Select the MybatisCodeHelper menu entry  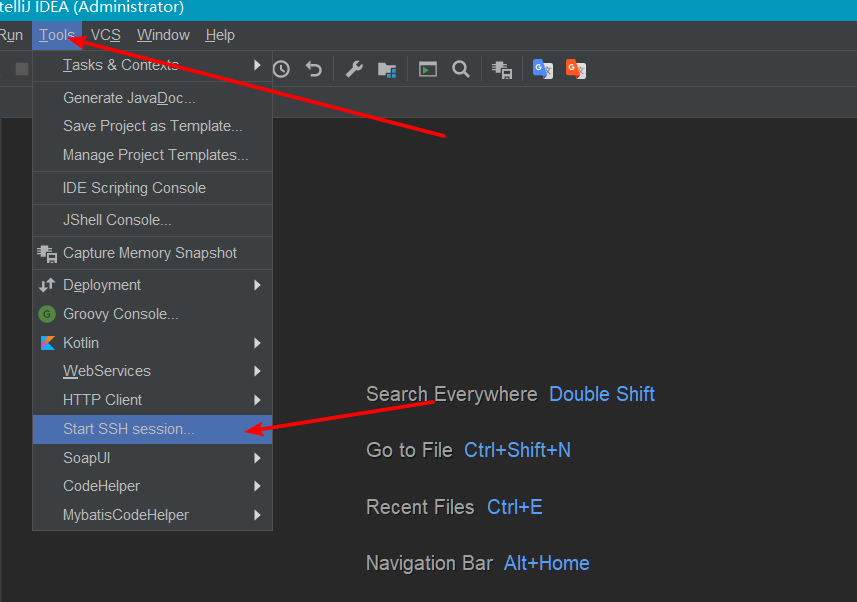tap(152, 515)
